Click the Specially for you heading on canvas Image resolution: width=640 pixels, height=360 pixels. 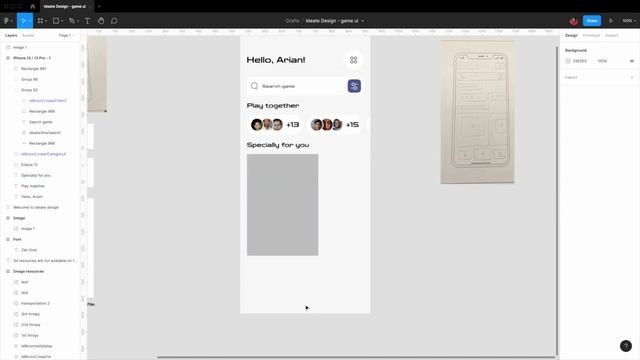click(278, 145)
